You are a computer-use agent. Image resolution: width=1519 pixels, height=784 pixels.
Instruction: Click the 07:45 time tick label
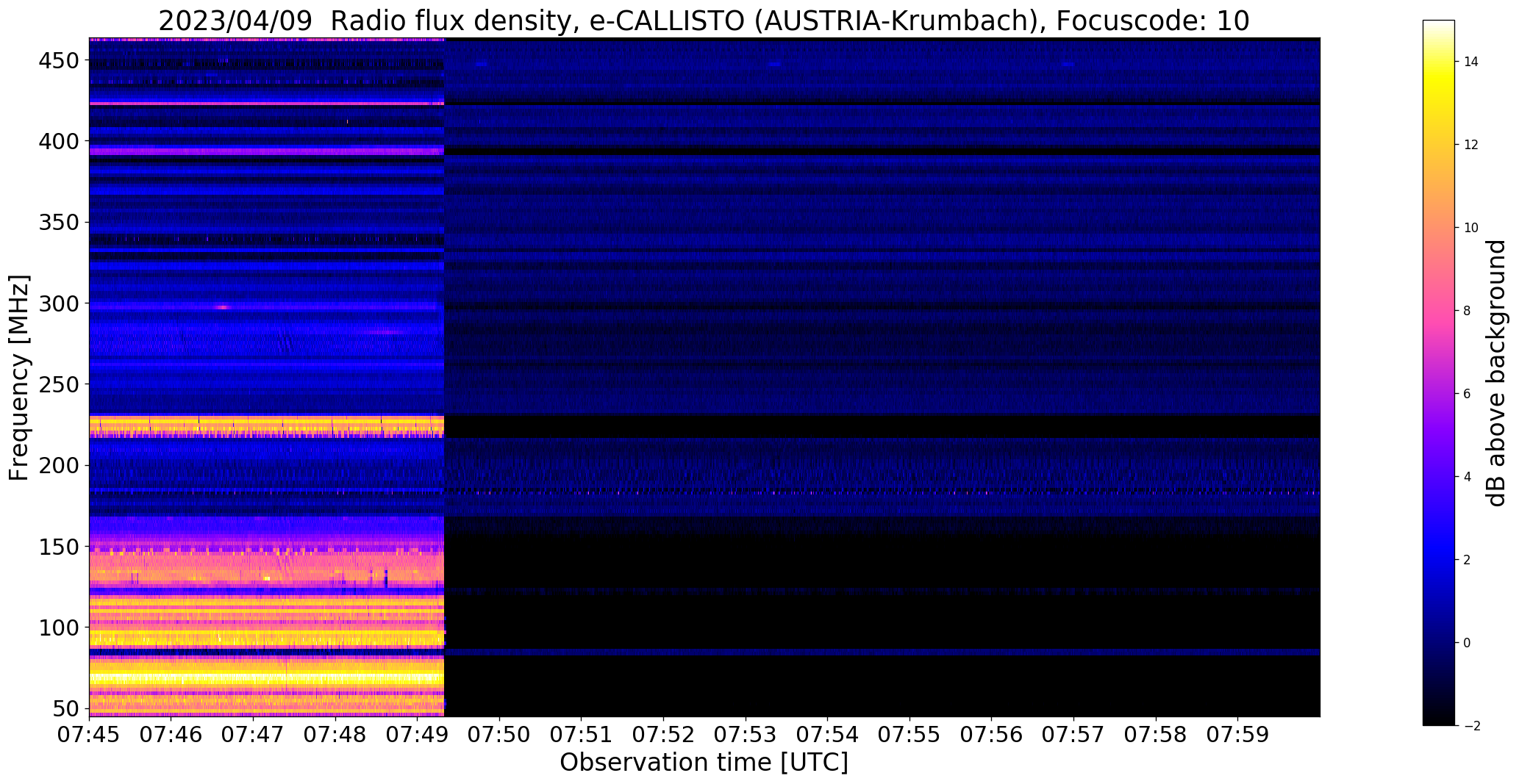[x=90, y=735]
